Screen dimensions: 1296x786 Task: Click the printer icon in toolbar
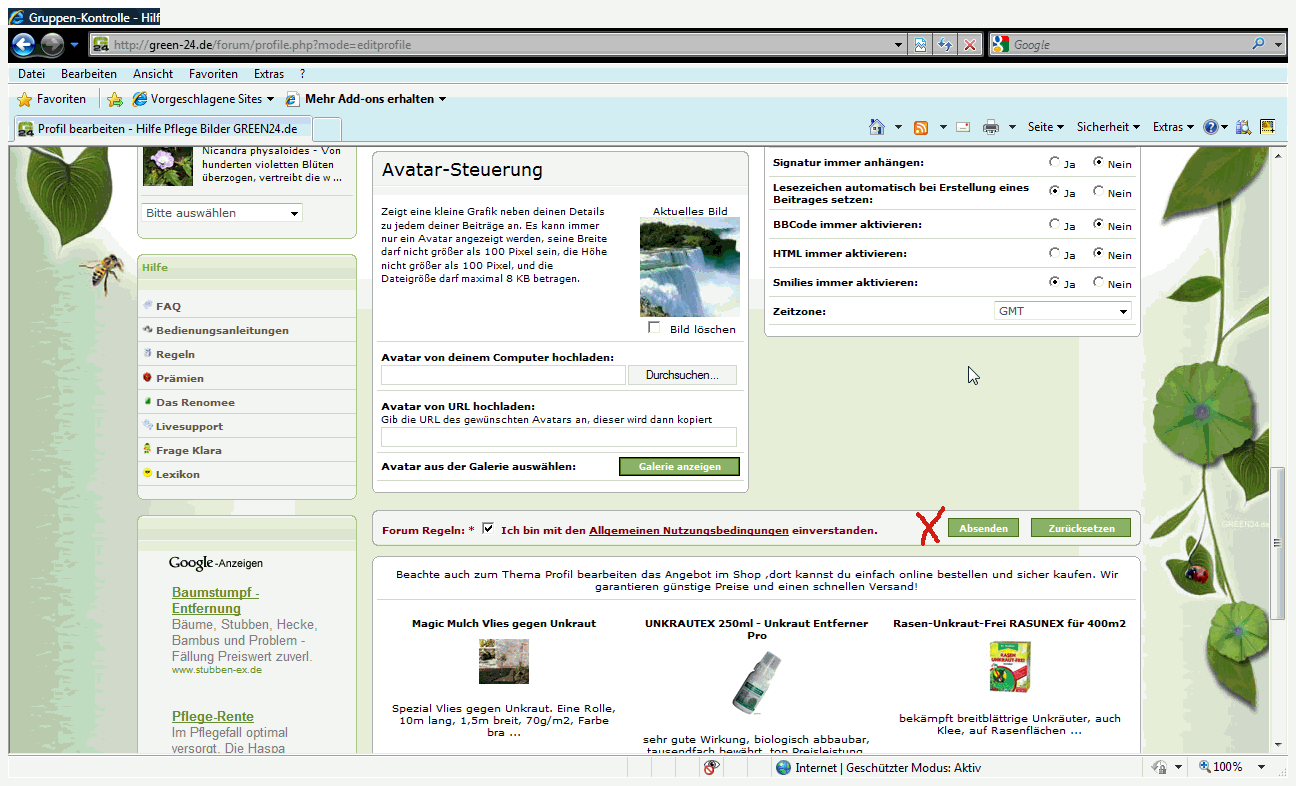[991, 127]
